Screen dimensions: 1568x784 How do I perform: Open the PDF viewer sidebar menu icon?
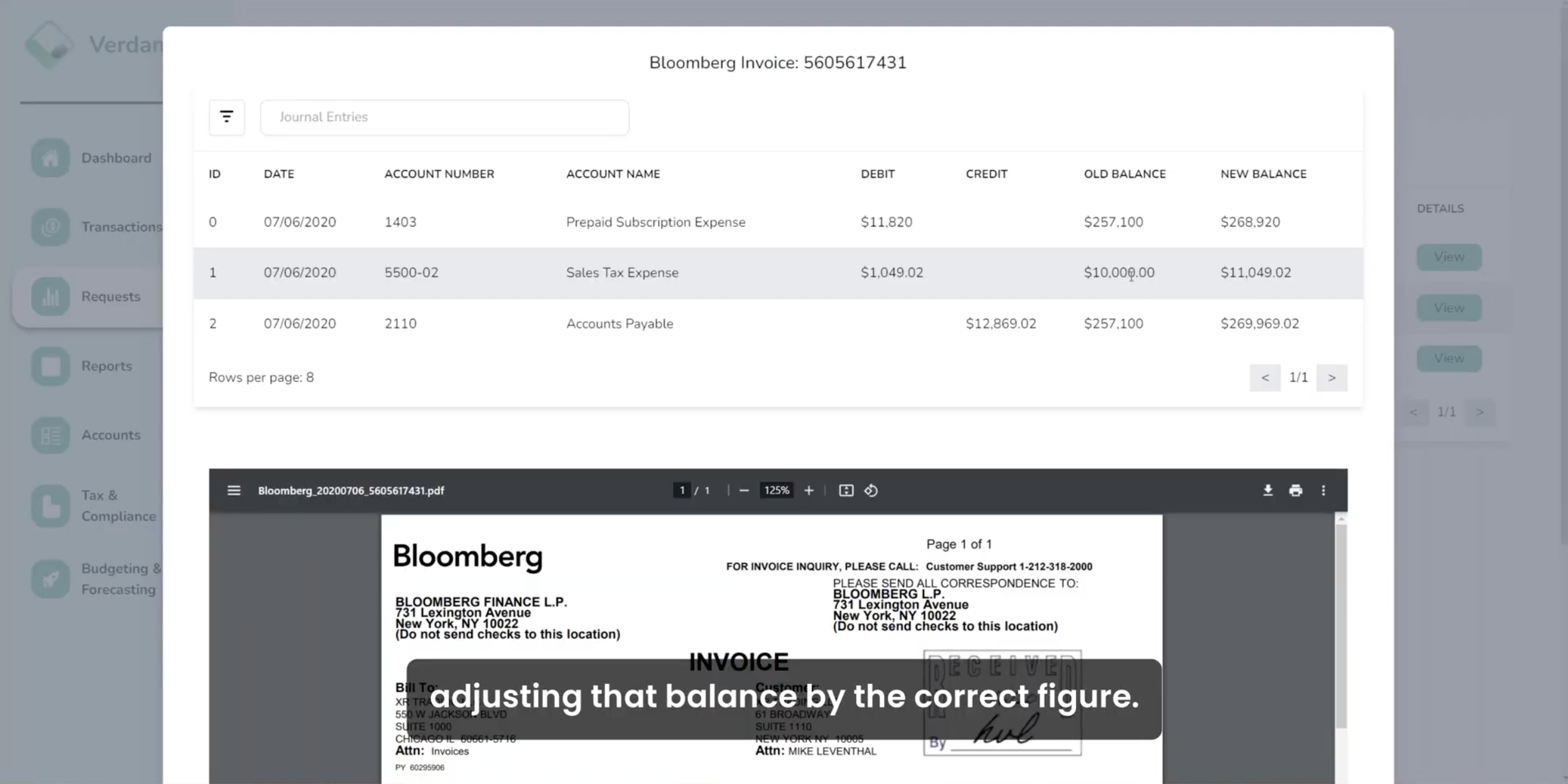(234, 491)
